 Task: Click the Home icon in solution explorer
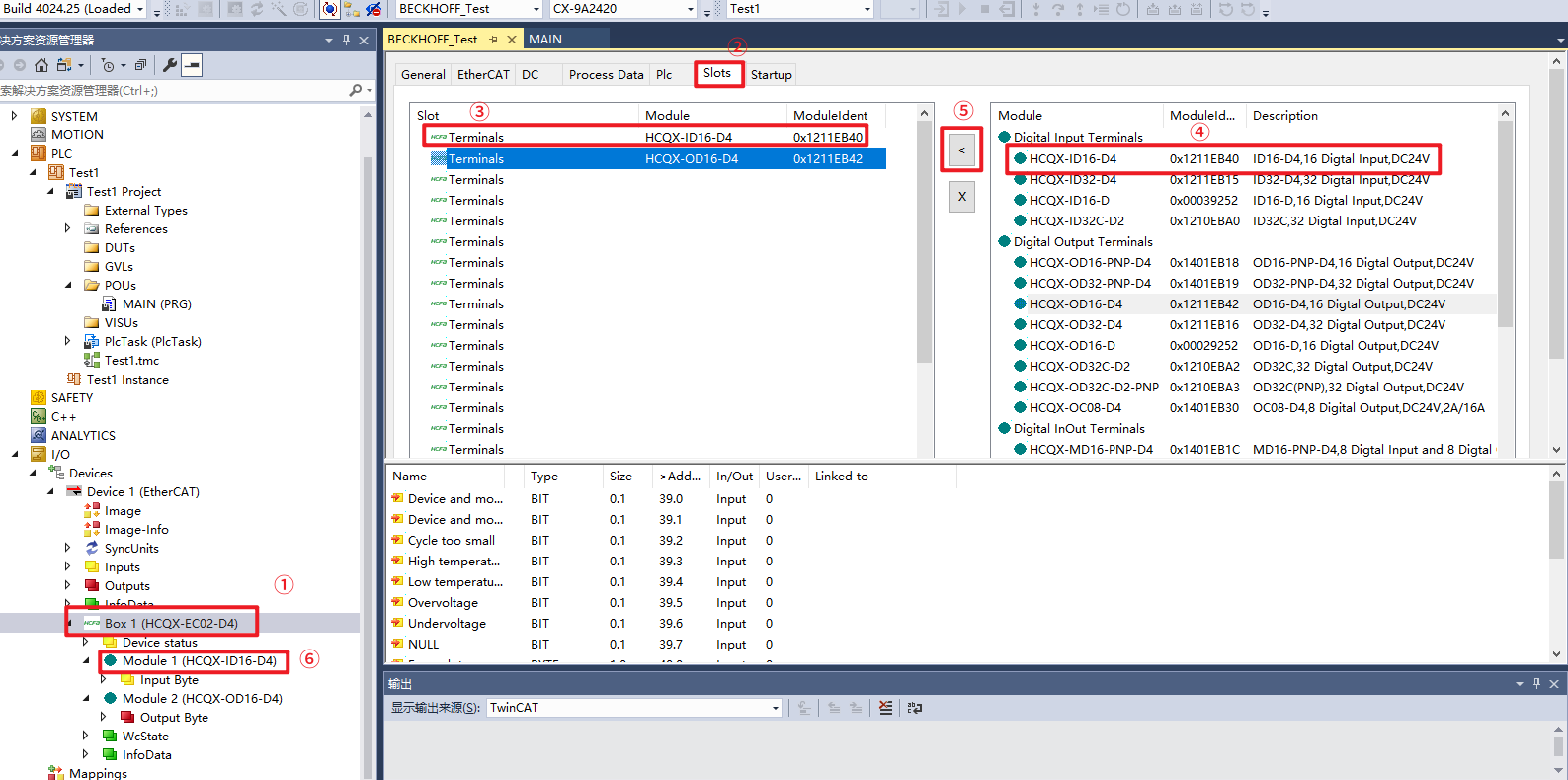tap(41, 65)
